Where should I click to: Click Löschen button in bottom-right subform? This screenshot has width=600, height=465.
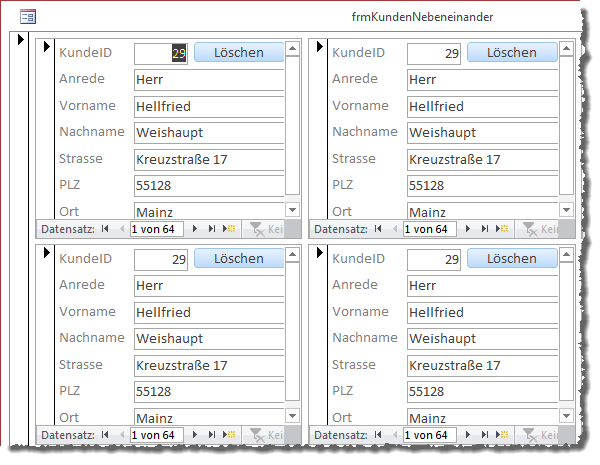tap(512, 258)
